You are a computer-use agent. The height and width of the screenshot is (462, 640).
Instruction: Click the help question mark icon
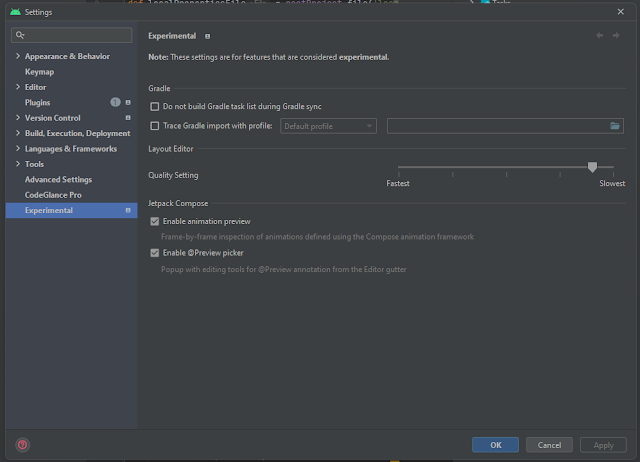(22, 445)
